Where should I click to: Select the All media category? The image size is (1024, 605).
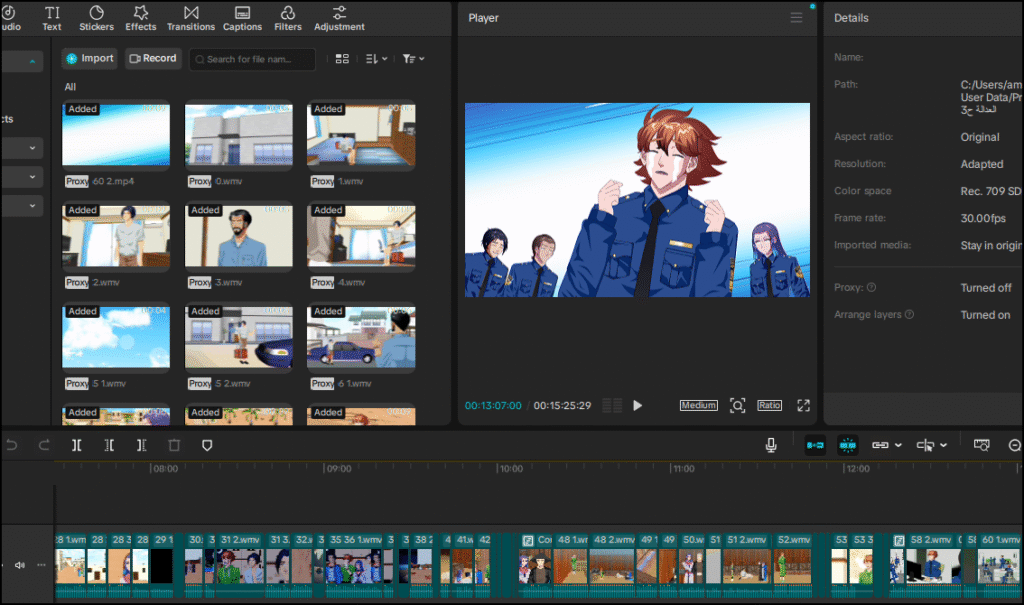(70, 87)
